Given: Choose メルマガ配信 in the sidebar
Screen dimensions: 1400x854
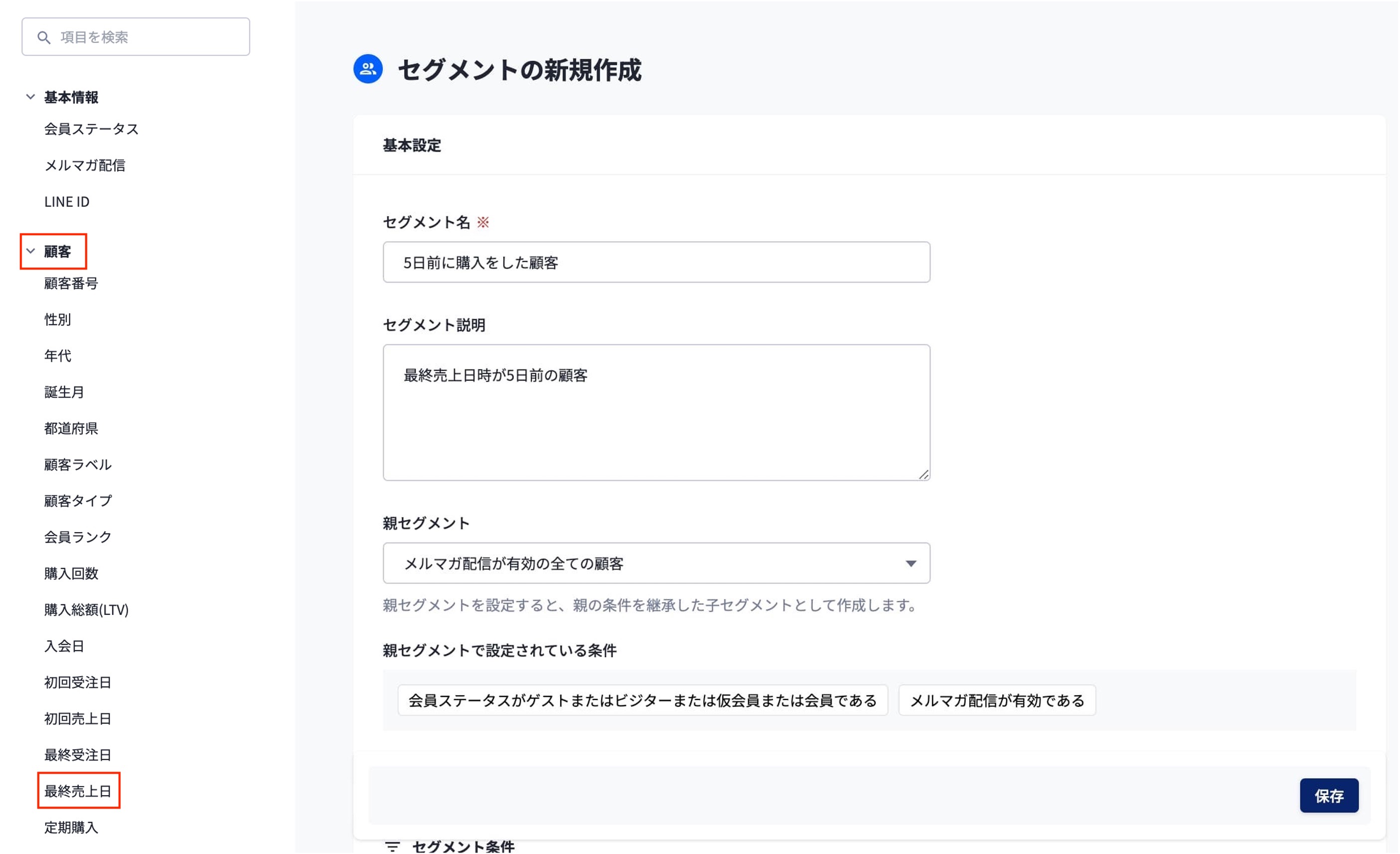Looking at the screenshot, I should [85, 165].
